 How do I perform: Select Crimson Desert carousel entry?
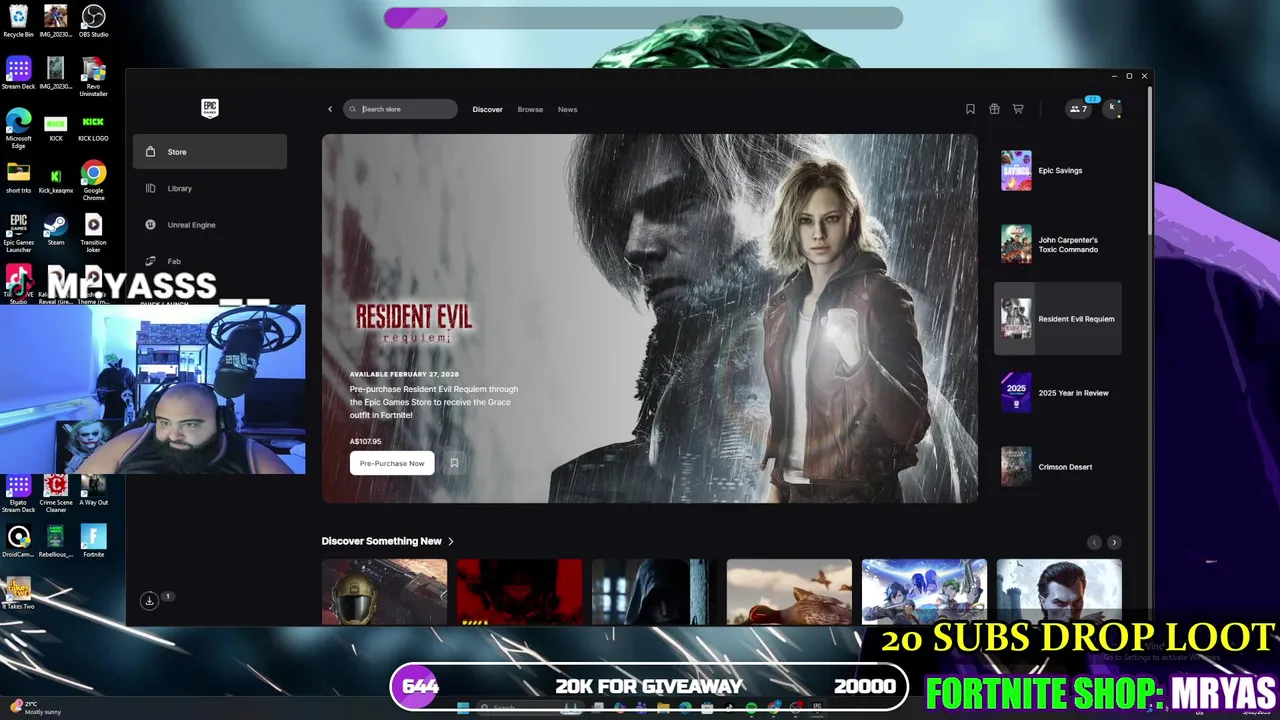[x=1058, y=467]
